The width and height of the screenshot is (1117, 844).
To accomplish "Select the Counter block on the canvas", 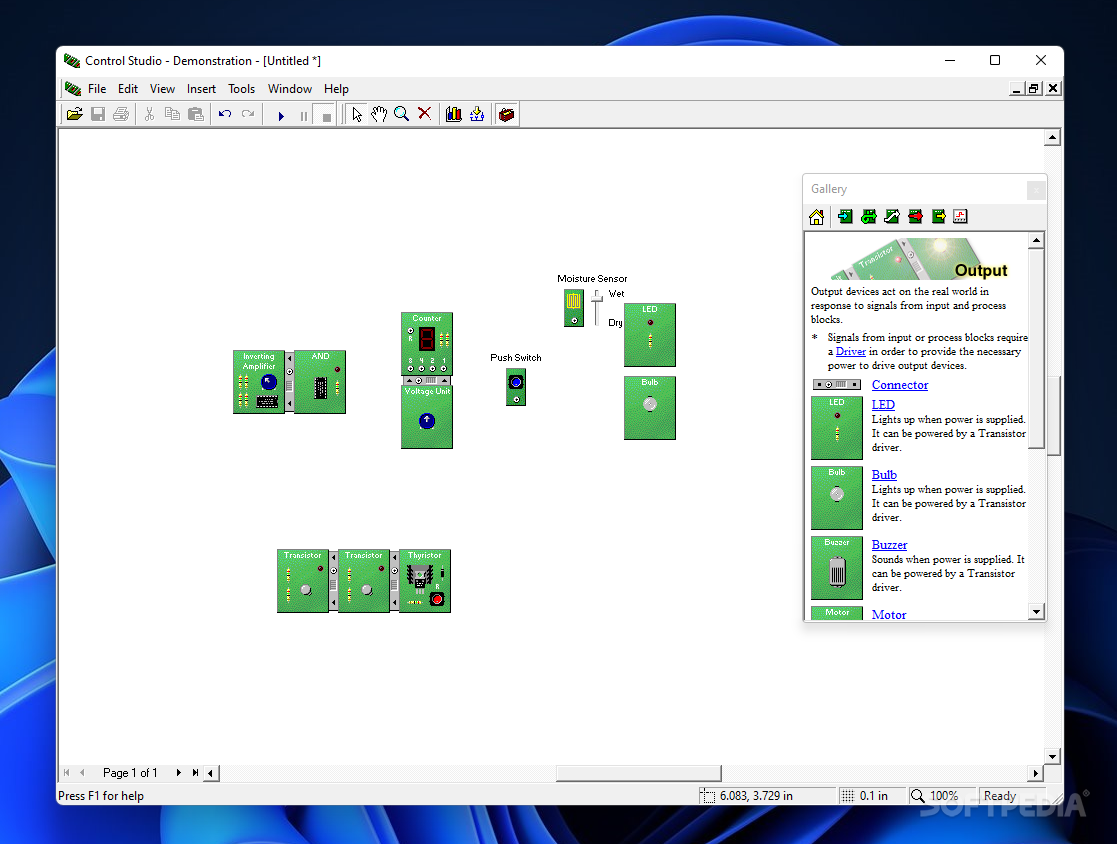I will (427, 343).
